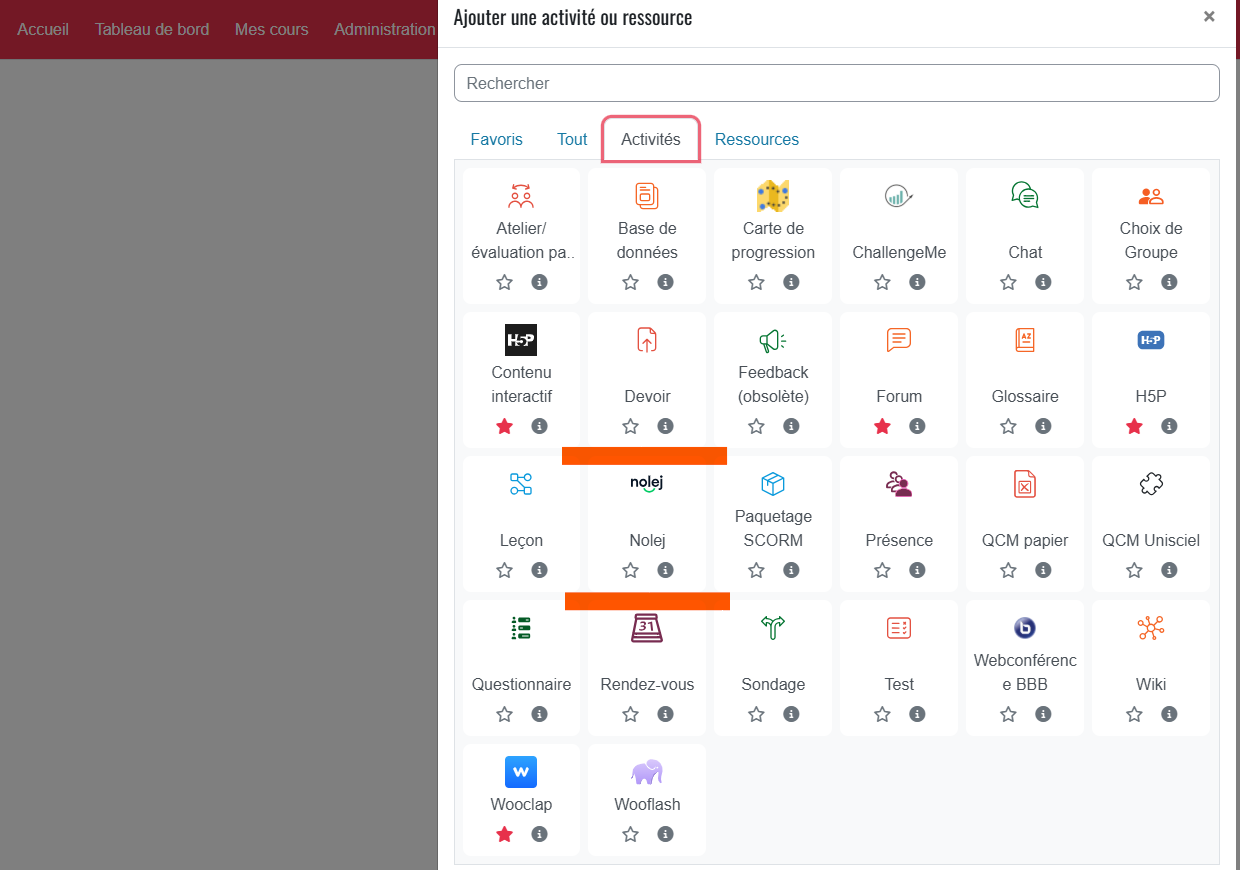The width and height of the screenshot is (1240, 870).
Task: Select the Wooclap activity icon
Action: 521,772
